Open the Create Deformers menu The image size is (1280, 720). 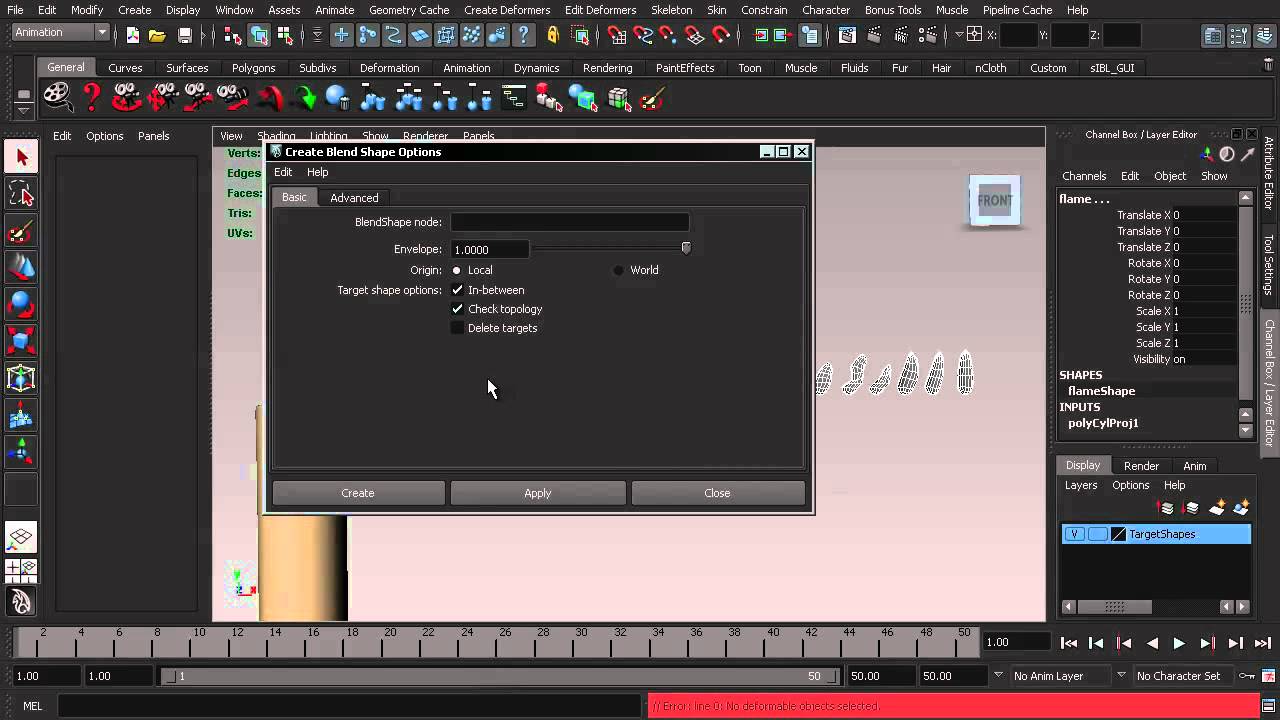507,10
